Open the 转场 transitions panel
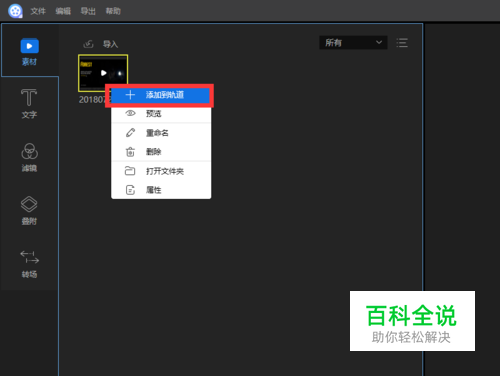Screen dimensions: 500x376 tap(29, 264)
